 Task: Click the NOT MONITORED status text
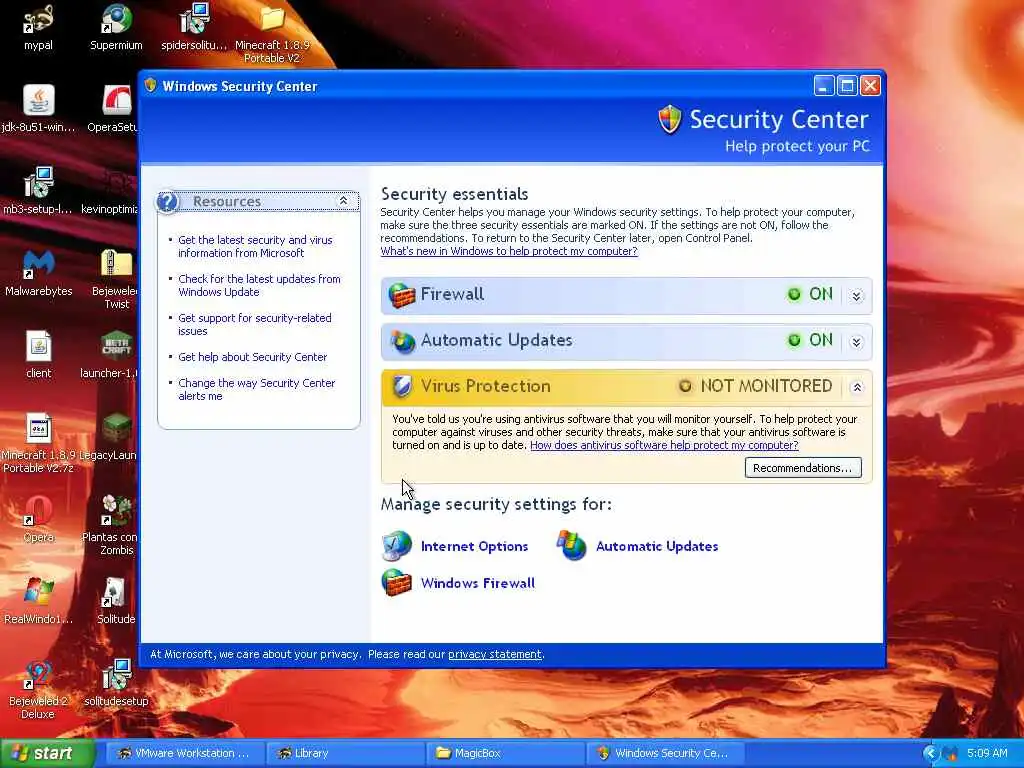pos(766,386)
